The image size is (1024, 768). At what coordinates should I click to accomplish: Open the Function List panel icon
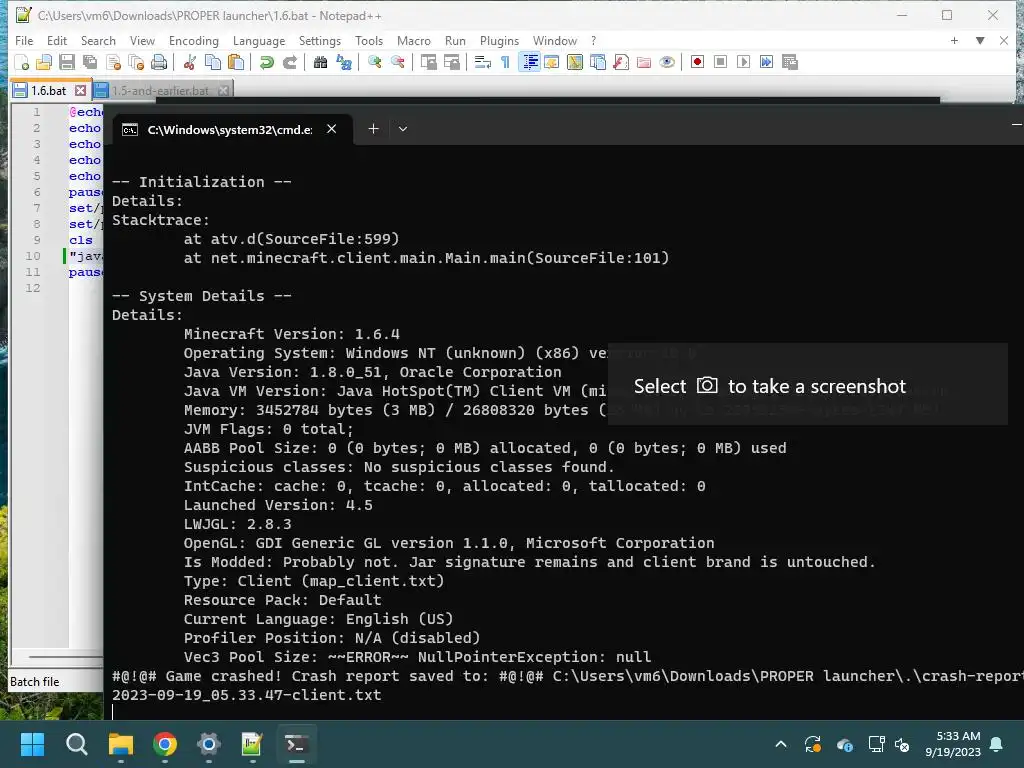click(621, 62)
